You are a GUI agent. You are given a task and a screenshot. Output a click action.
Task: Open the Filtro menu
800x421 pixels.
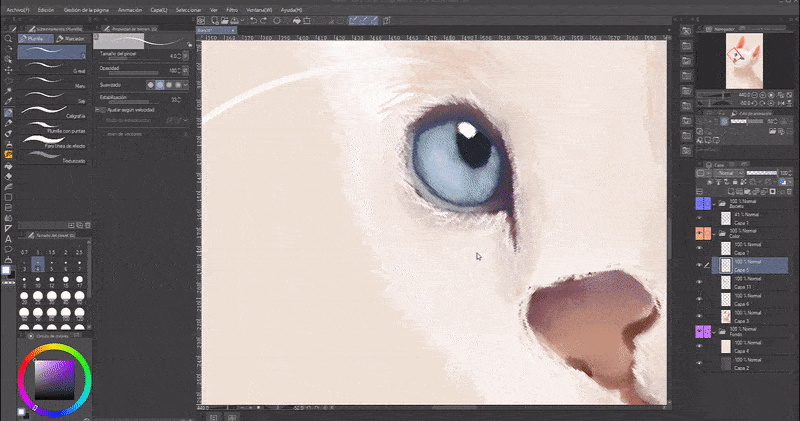pyautogui.click(x=232, y=10)
